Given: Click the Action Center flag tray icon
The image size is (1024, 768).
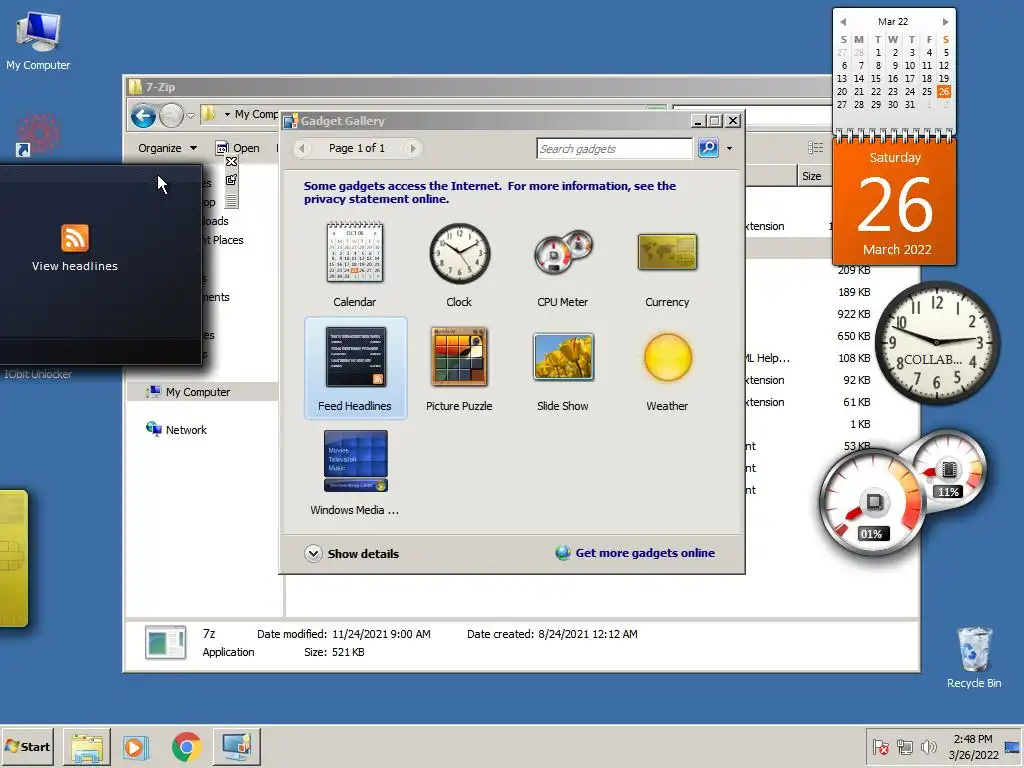Looking at the screenshot, I should coord(880,747).
